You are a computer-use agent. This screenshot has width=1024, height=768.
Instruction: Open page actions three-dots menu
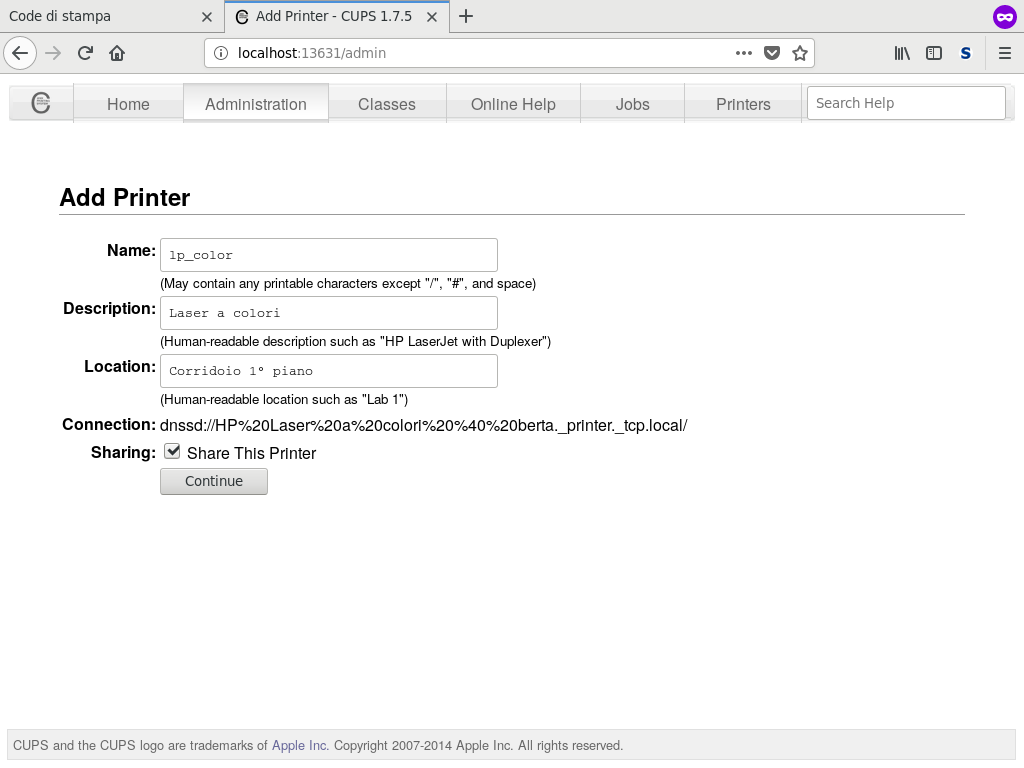click(x=743, y=53)
